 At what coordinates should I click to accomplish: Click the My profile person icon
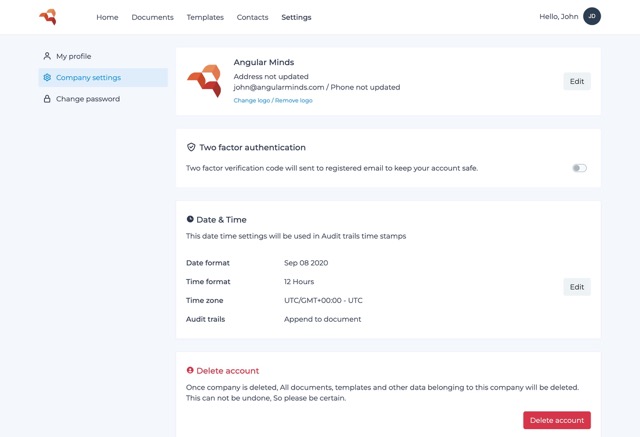click(47, 56)
